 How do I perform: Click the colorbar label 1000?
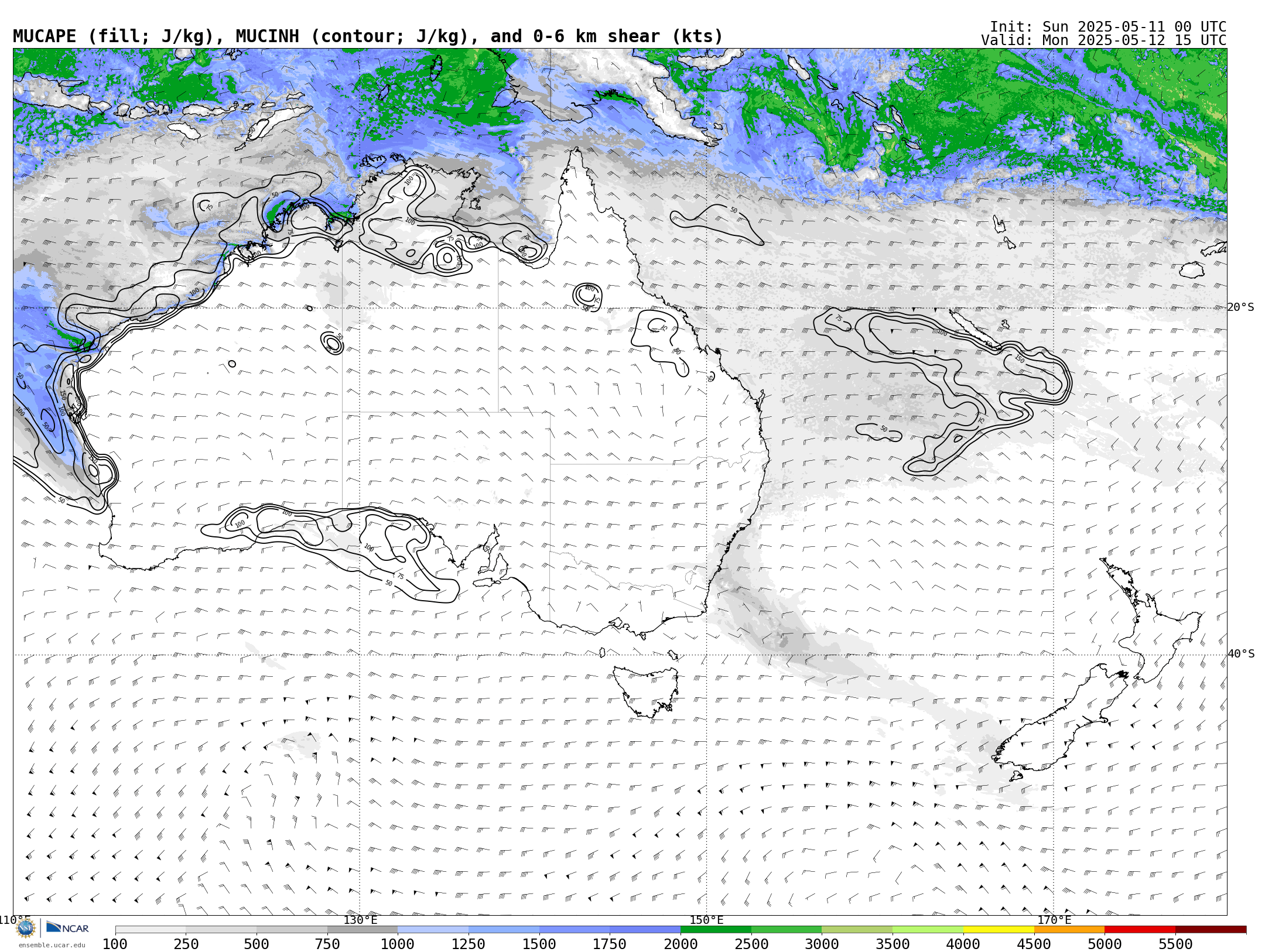398,944
